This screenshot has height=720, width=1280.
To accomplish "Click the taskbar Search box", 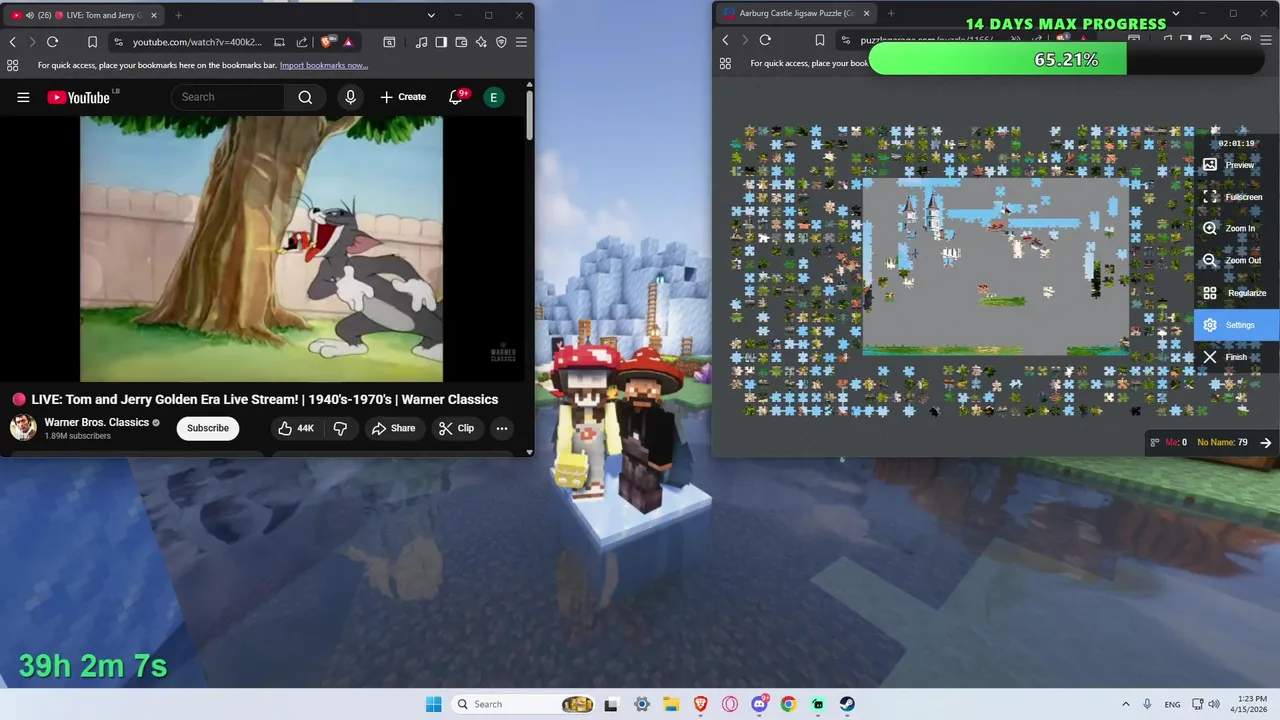I will (x=524, y=704).
